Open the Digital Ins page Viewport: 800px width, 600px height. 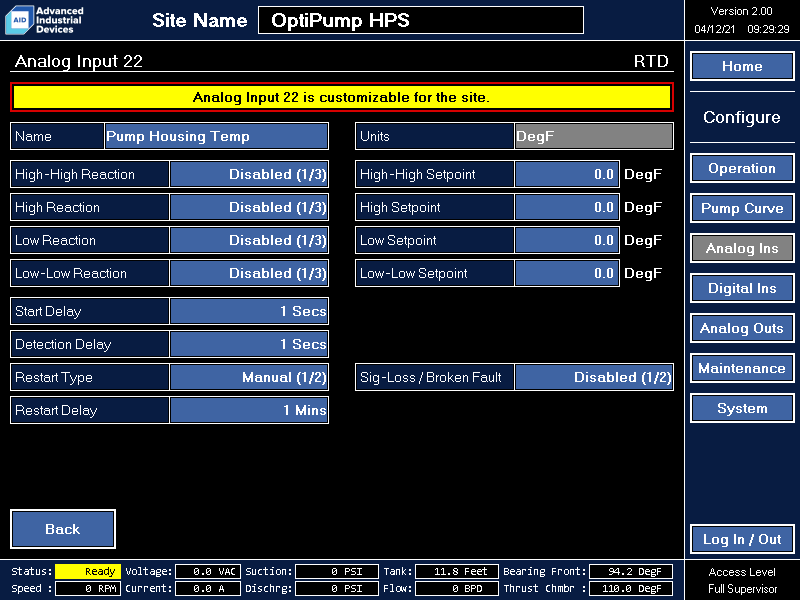coord(742,288)
